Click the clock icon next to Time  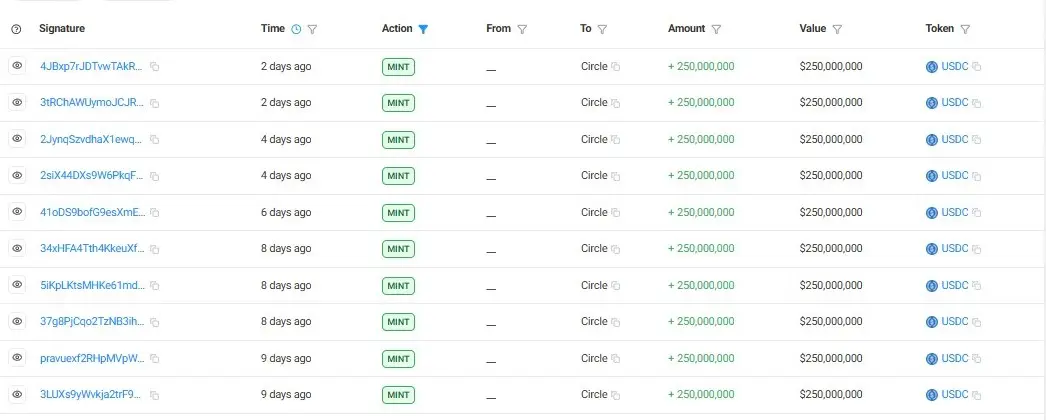point(296,29)
